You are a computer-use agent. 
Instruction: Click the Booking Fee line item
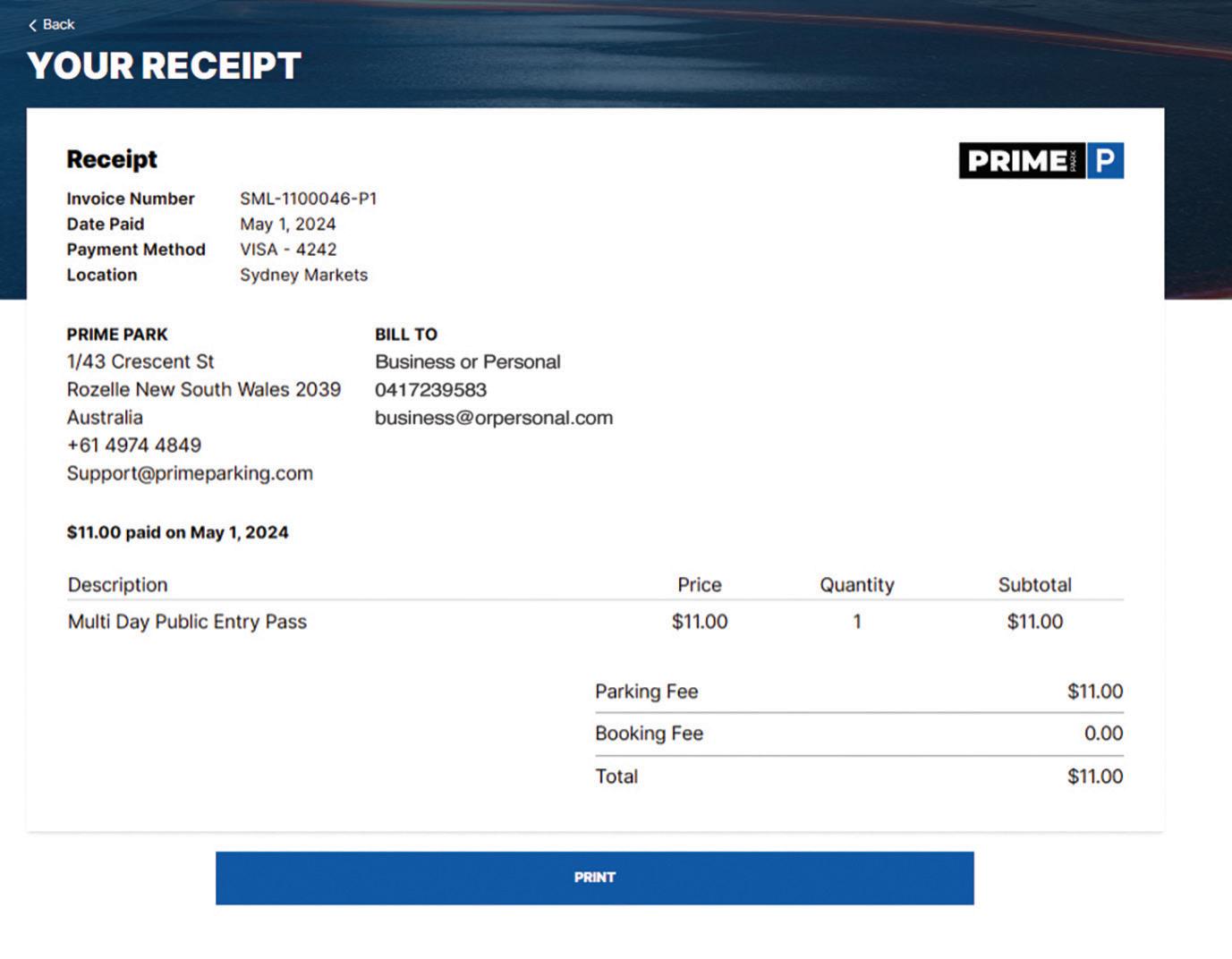649,734
